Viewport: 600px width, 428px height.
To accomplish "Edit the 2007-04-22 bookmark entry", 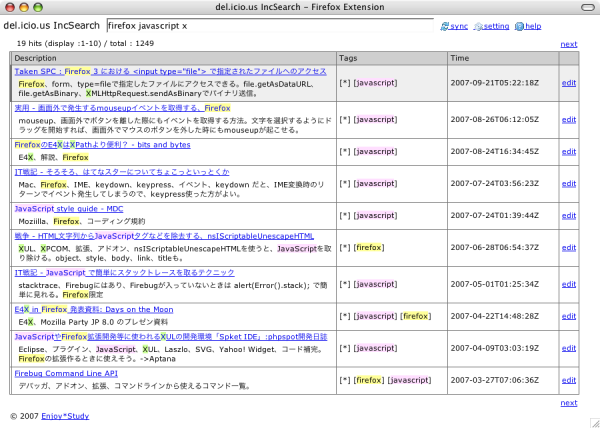I will click(569, 317).
